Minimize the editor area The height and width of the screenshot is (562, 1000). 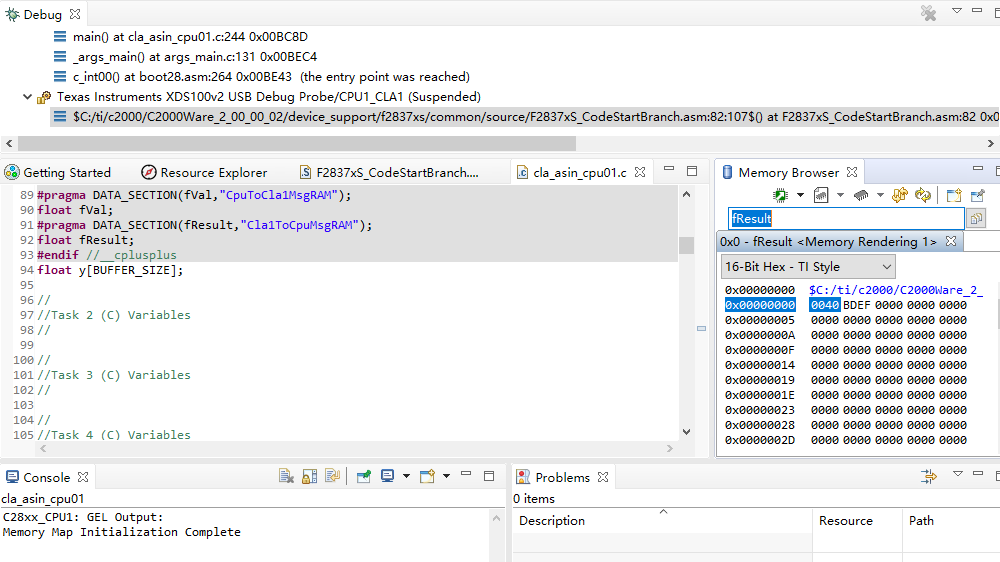coord(668,169)
